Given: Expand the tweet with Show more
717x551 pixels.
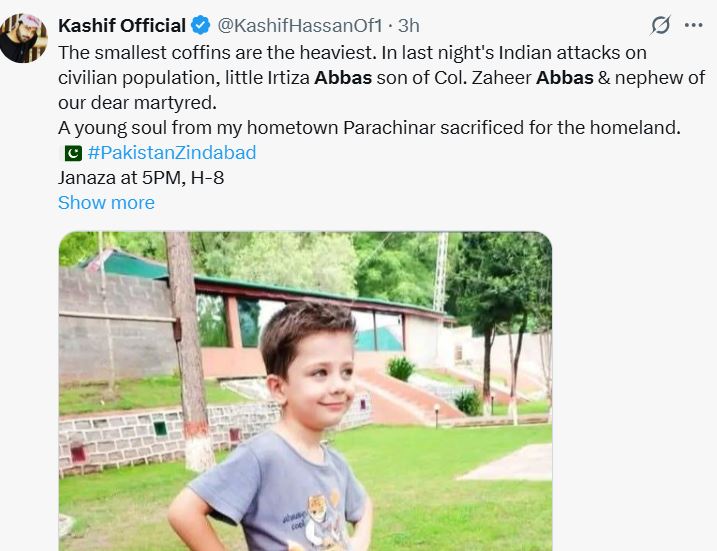Looking at the screenshot, I should click(x=106, y=203).
